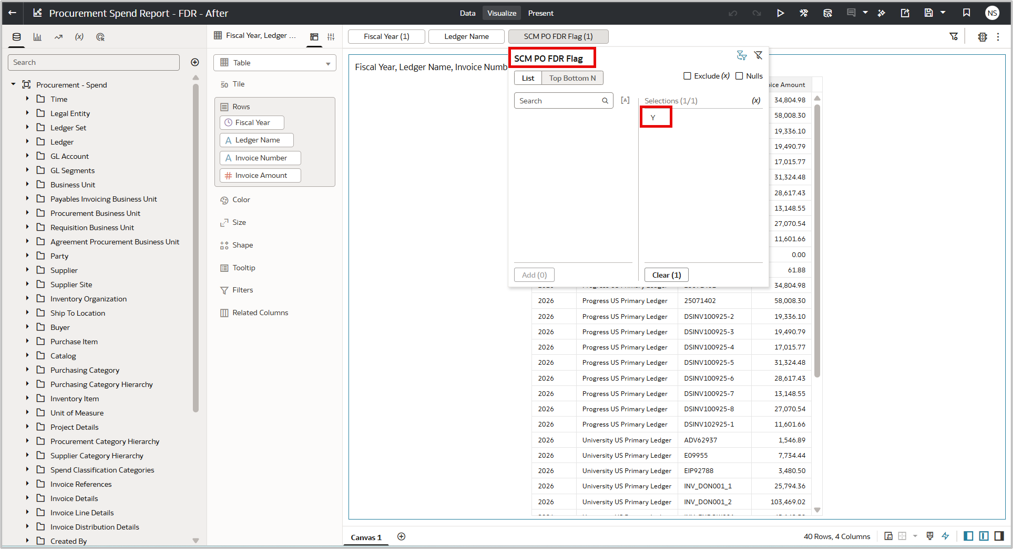
Task: Click the Ledger Name filter chip
Action: point(466,37)
